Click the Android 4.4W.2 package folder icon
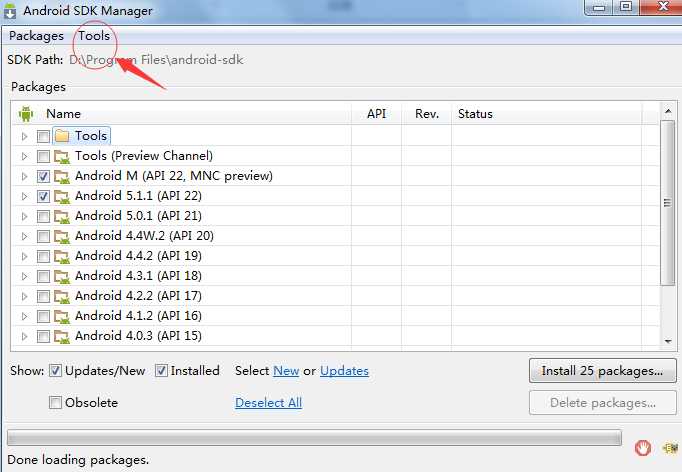682x472 pixels. pos(62,237)
